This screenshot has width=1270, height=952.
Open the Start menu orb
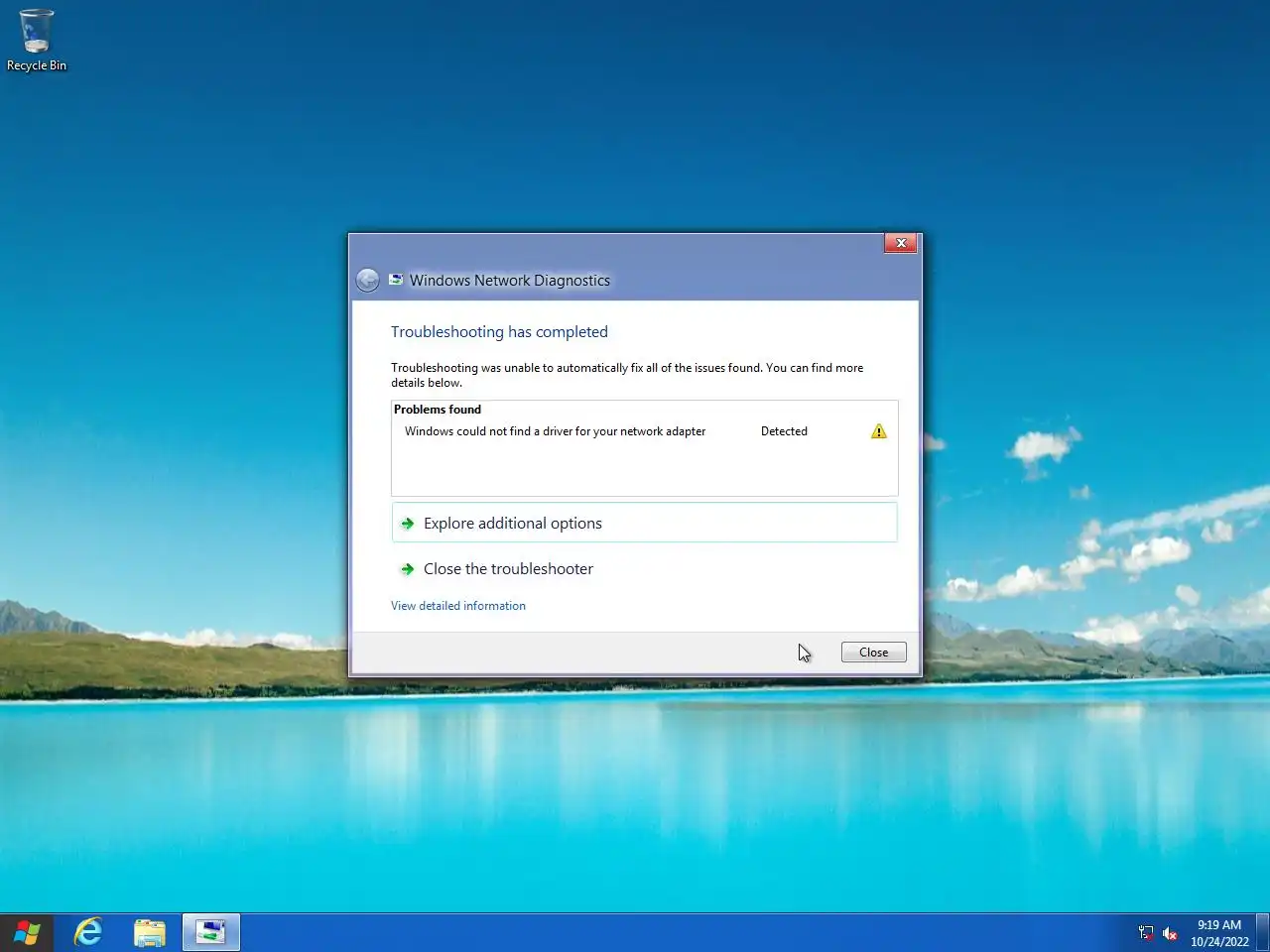pos(27,933)
